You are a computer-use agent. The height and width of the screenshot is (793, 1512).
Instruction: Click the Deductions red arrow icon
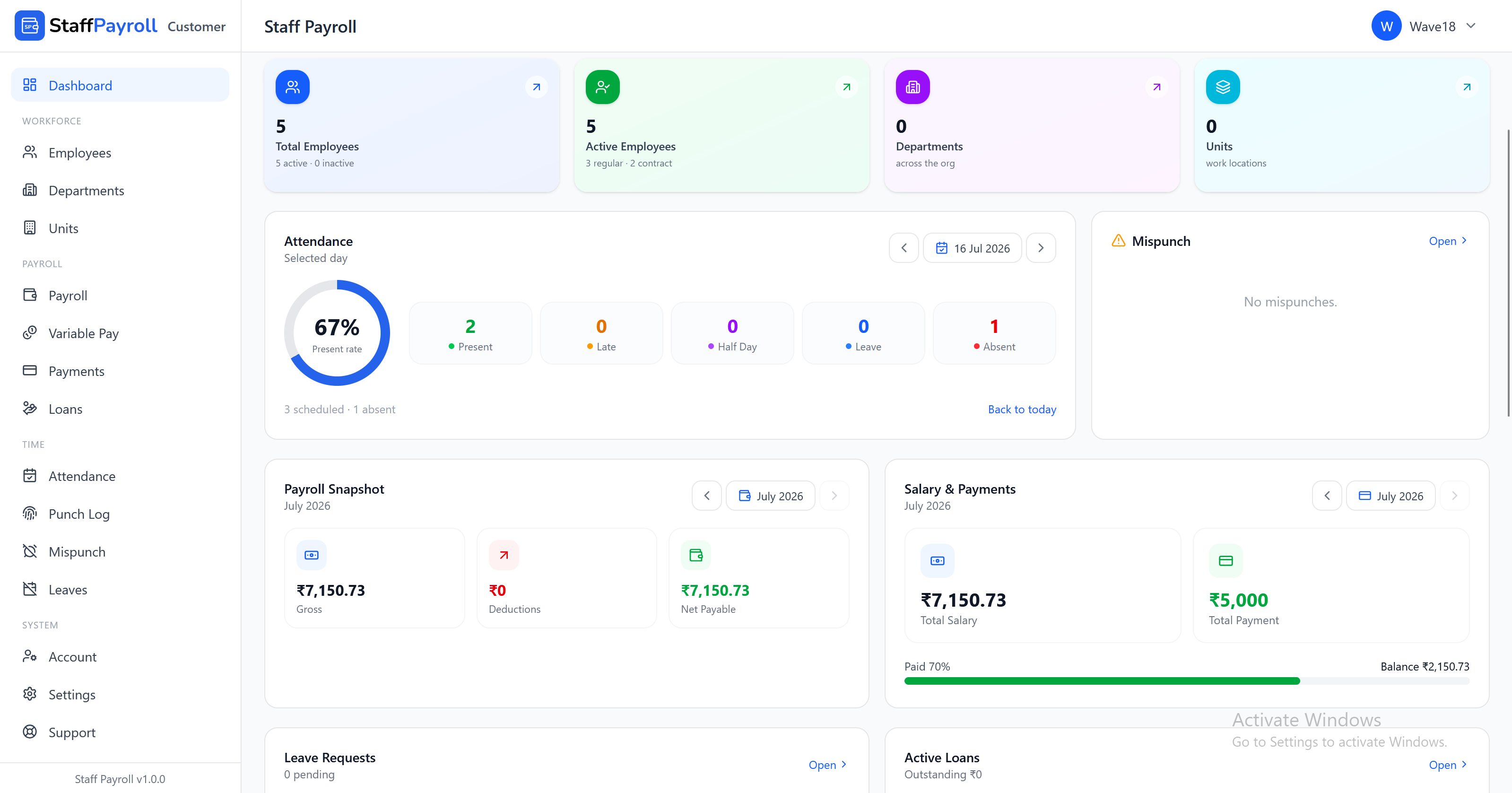point(504,555)
